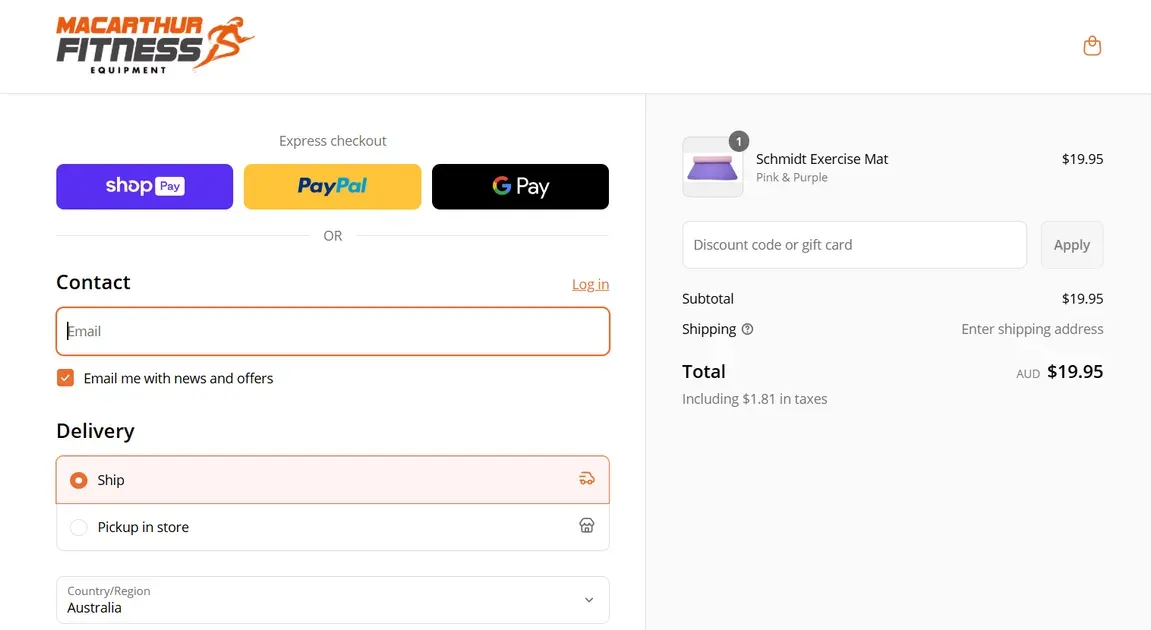Open the Country/Region dropdown
1151x630 pixels.
click(333, 600)
